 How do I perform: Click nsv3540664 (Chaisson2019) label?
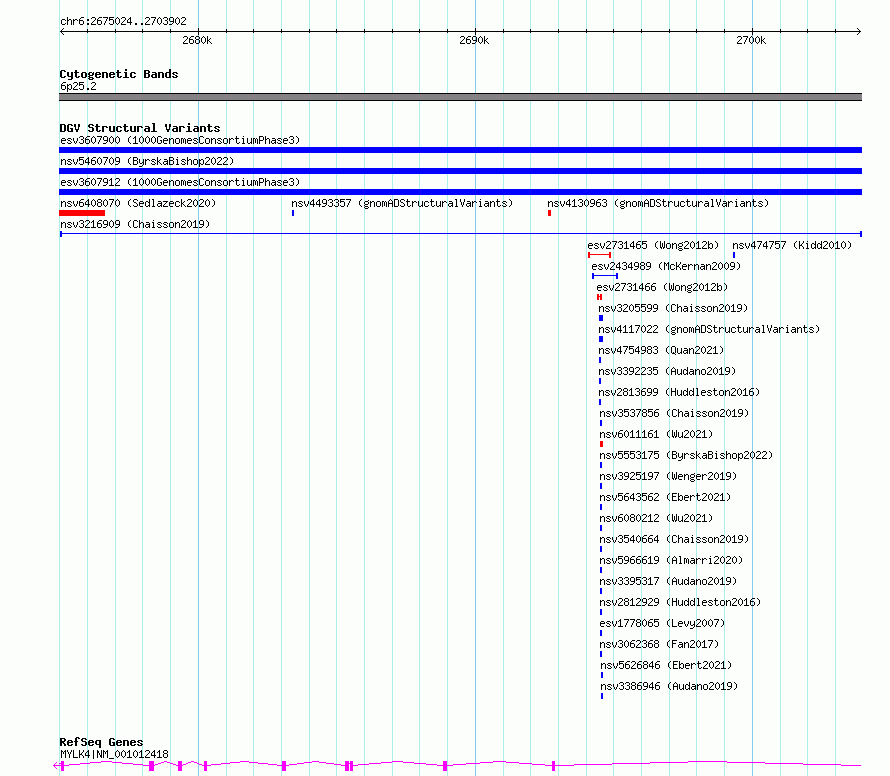coord(674,539)
